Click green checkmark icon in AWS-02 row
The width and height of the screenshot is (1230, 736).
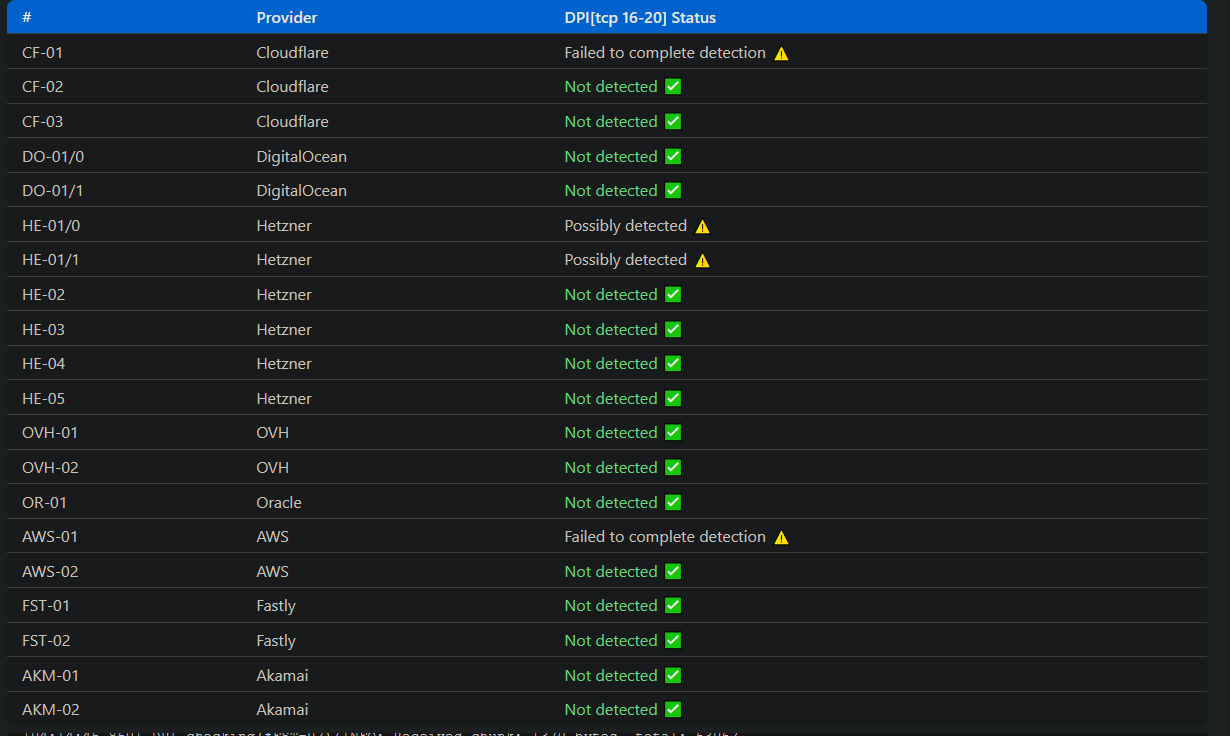click(x=673, y=572)
